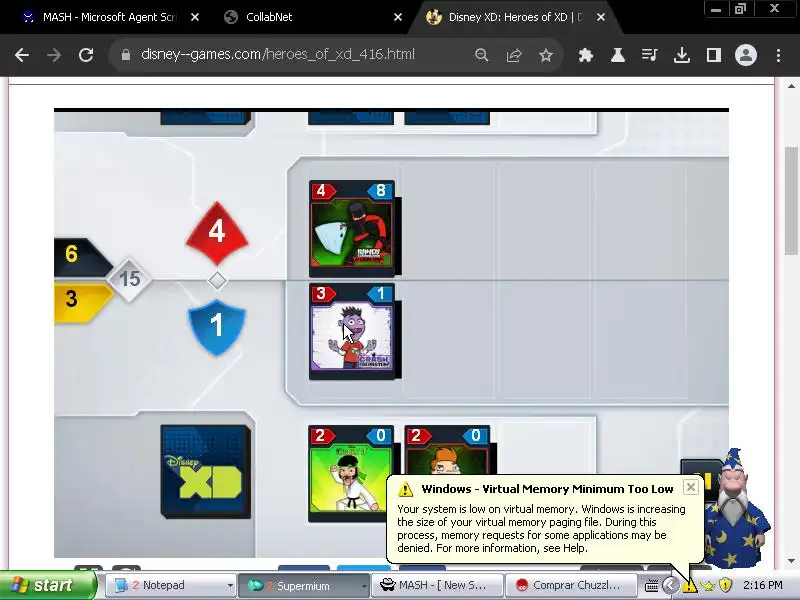Close the Disney XD browser tab
This screenshot has width=800, height=600.
pyautogui.click(x=601, y=17)
